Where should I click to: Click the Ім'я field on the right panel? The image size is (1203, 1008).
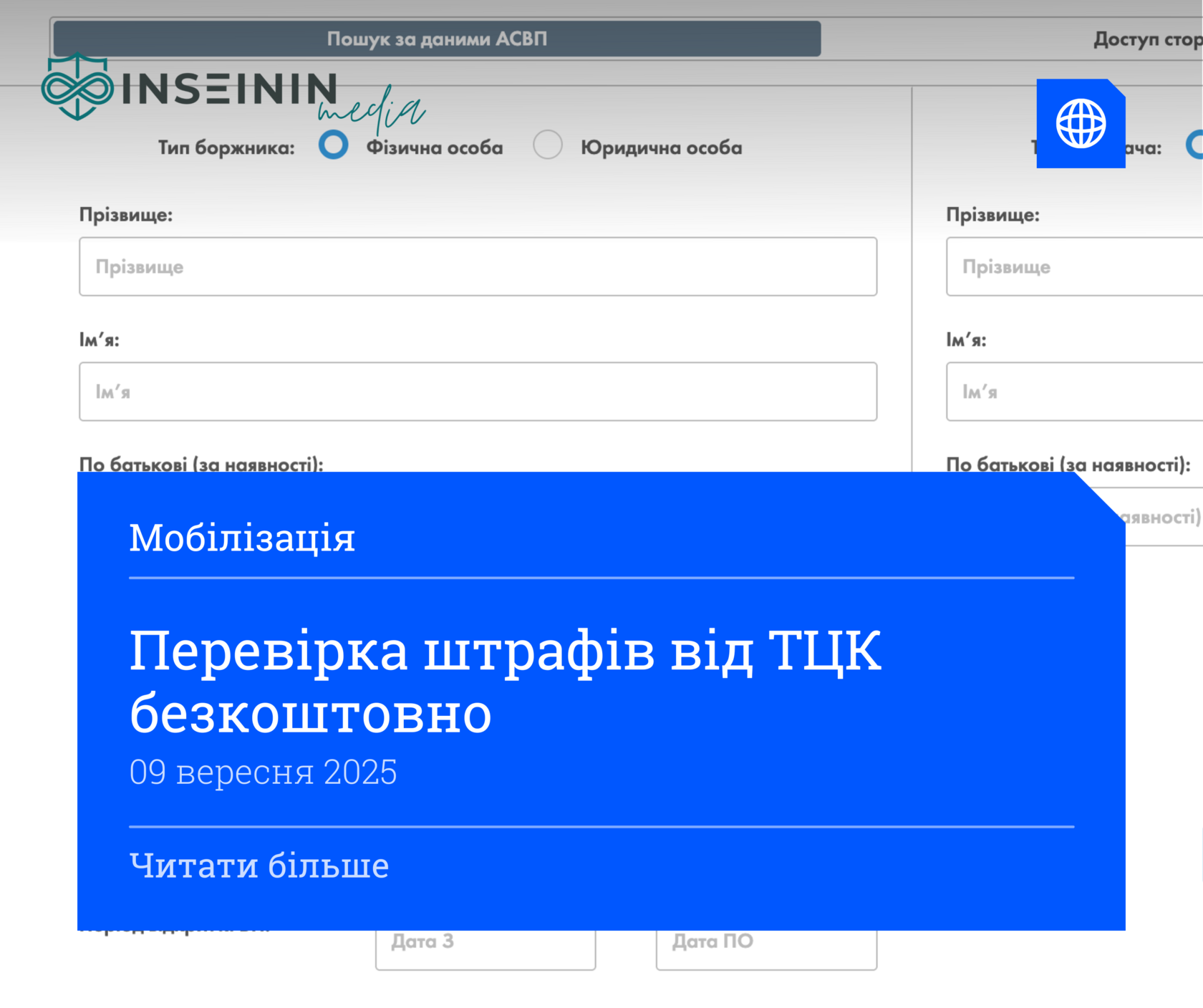1074,392
